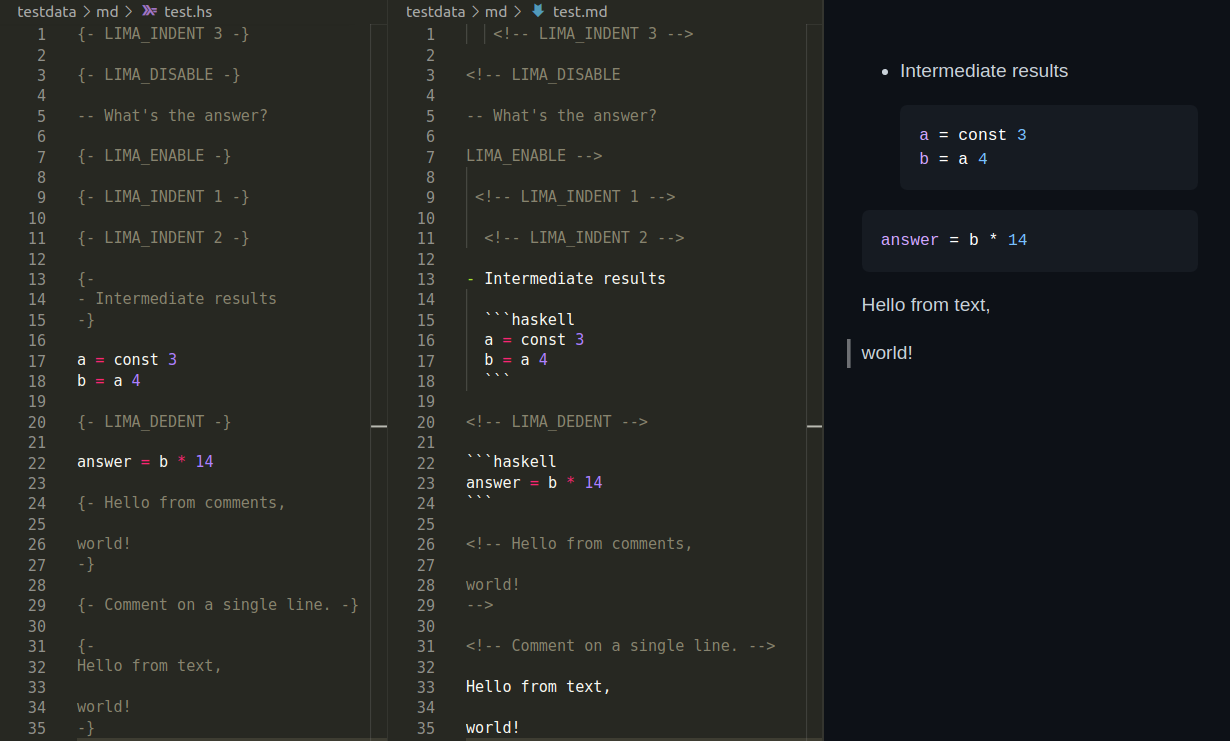Viewport: 1230px width, 741px height.
Task: Click 'answer = b * 14' in test.md
Action: (x=534, y=483)
